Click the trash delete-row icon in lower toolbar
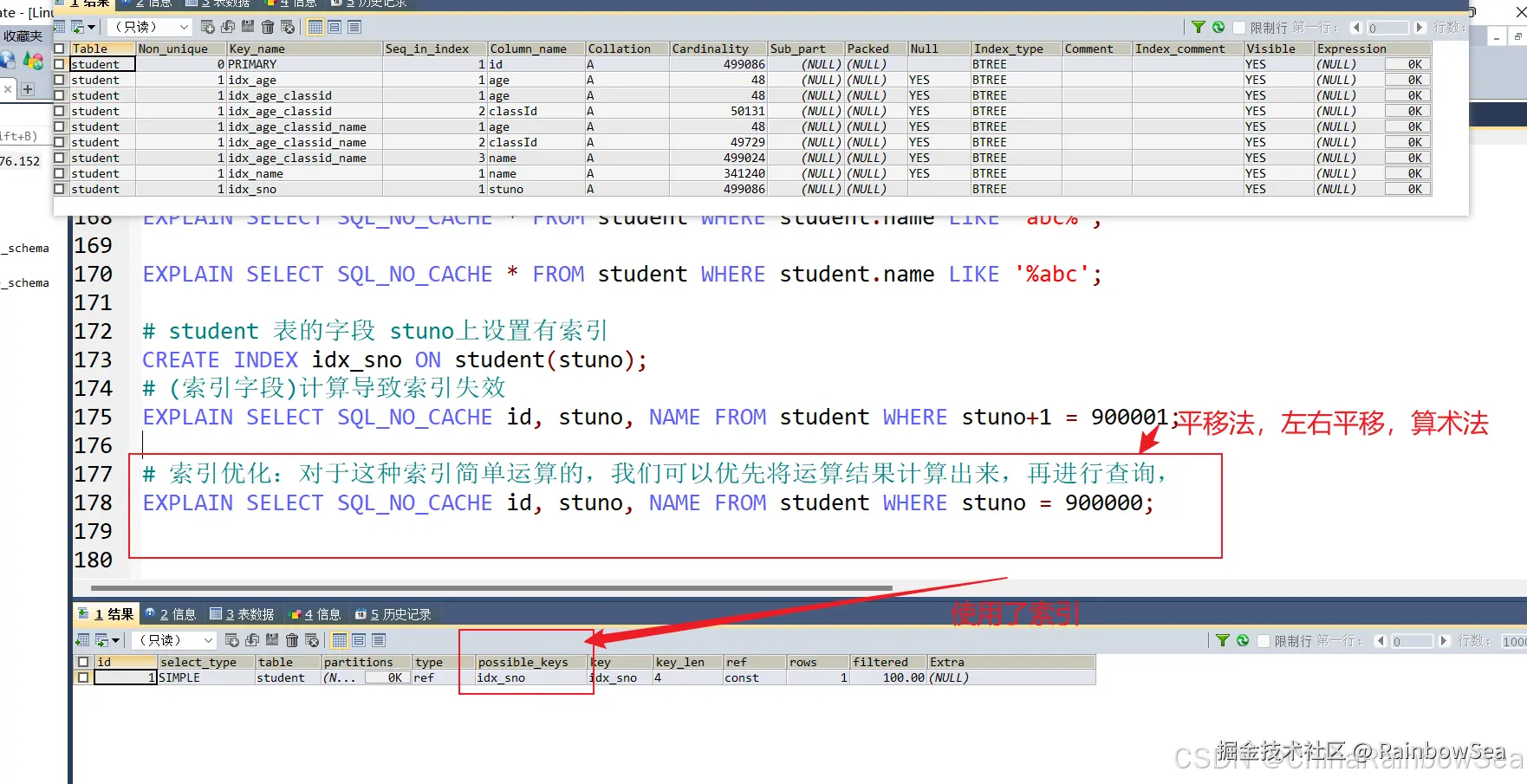Viewport: 1527px width, 784px height. (292, 640)
